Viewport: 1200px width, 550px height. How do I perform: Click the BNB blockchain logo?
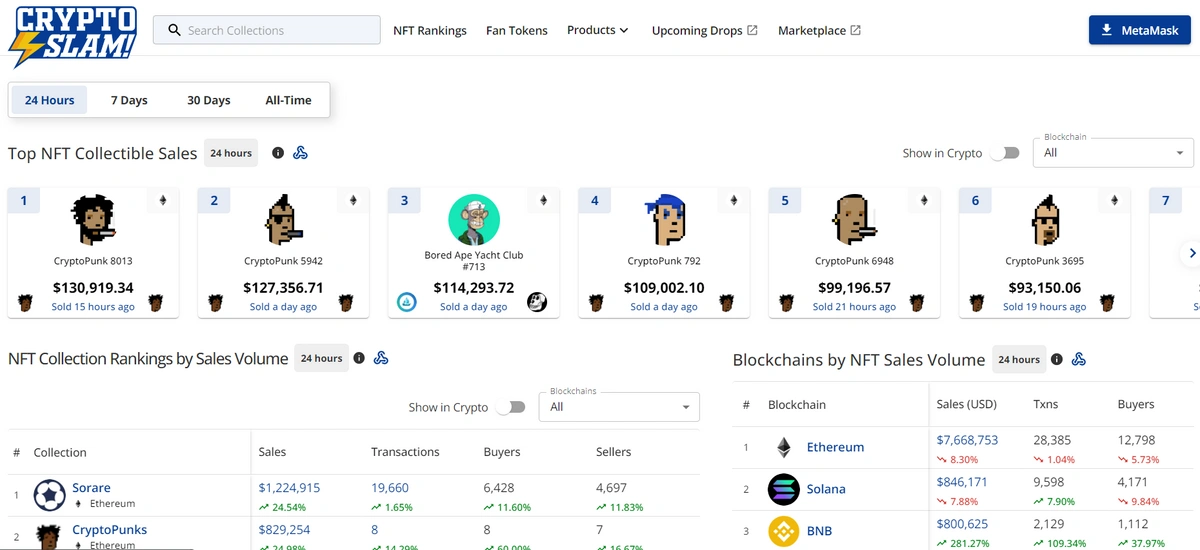point(784,531)
